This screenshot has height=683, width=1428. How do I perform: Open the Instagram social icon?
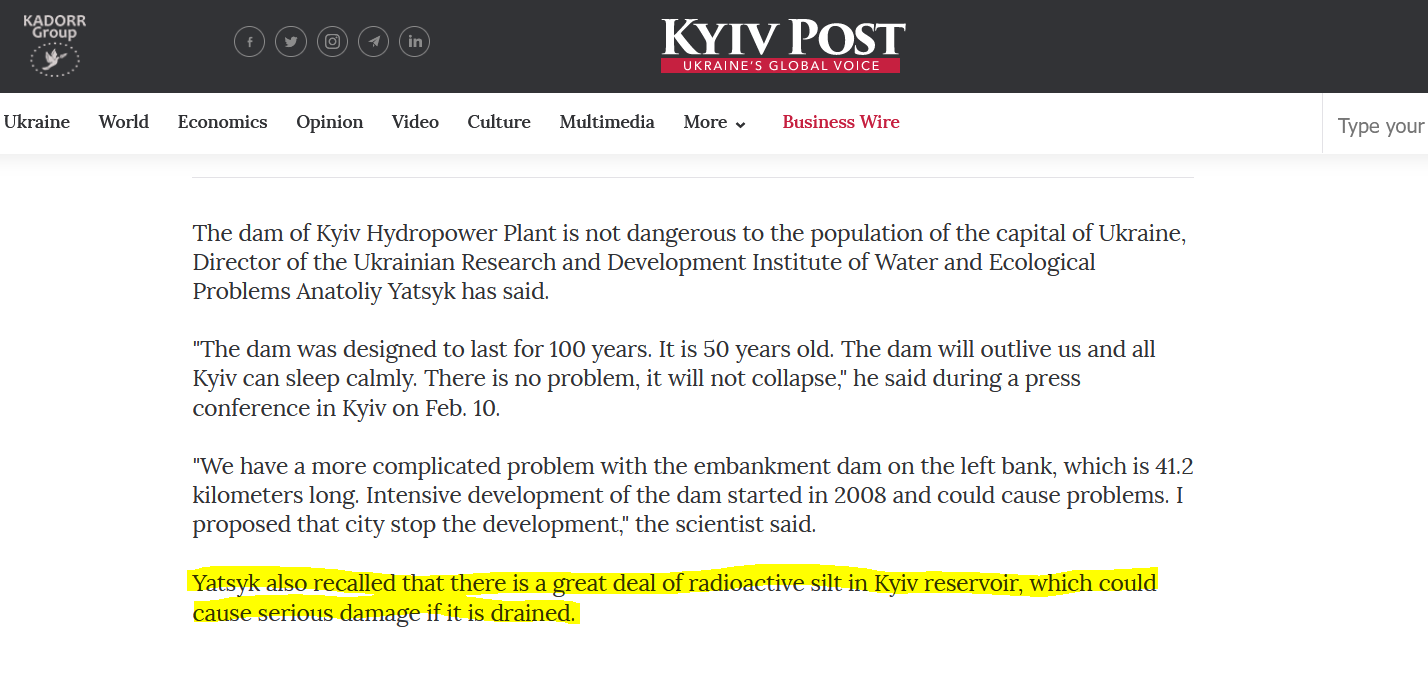(x=332, y=42)
